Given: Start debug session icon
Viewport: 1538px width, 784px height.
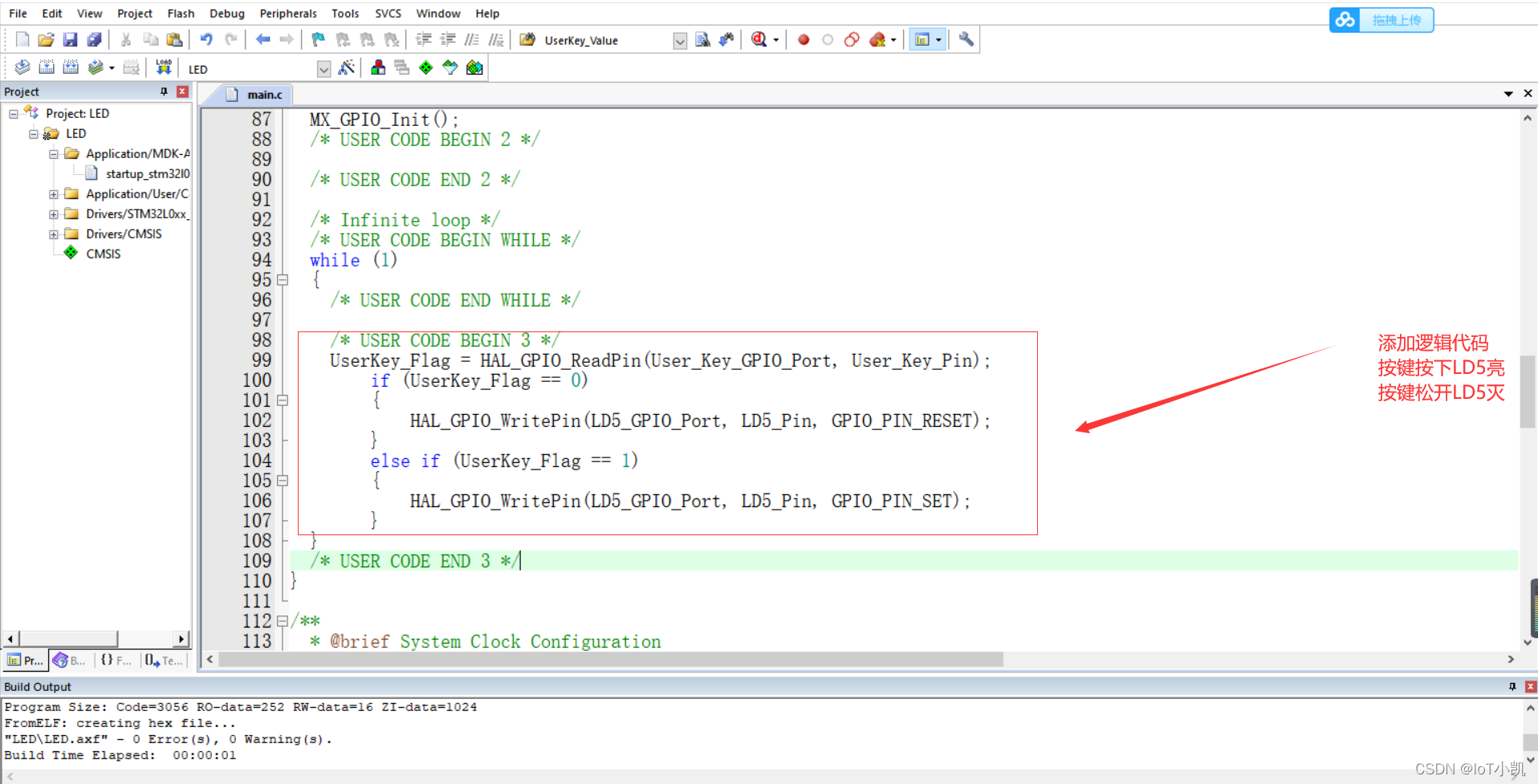Looking at the screenshot, I should (759, 39).
